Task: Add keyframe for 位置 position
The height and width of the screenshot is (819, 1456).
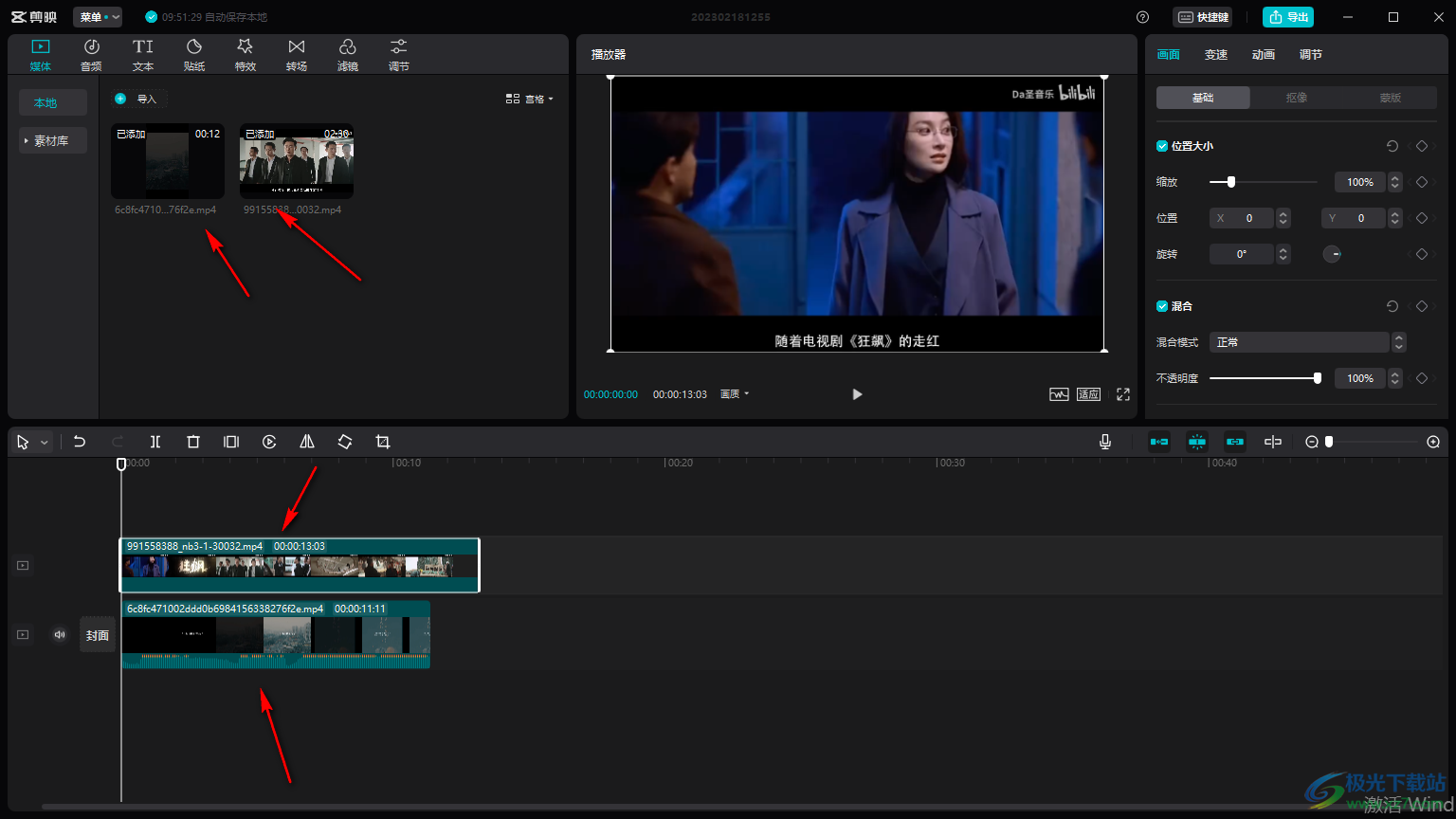Action: pos(1421,218)
